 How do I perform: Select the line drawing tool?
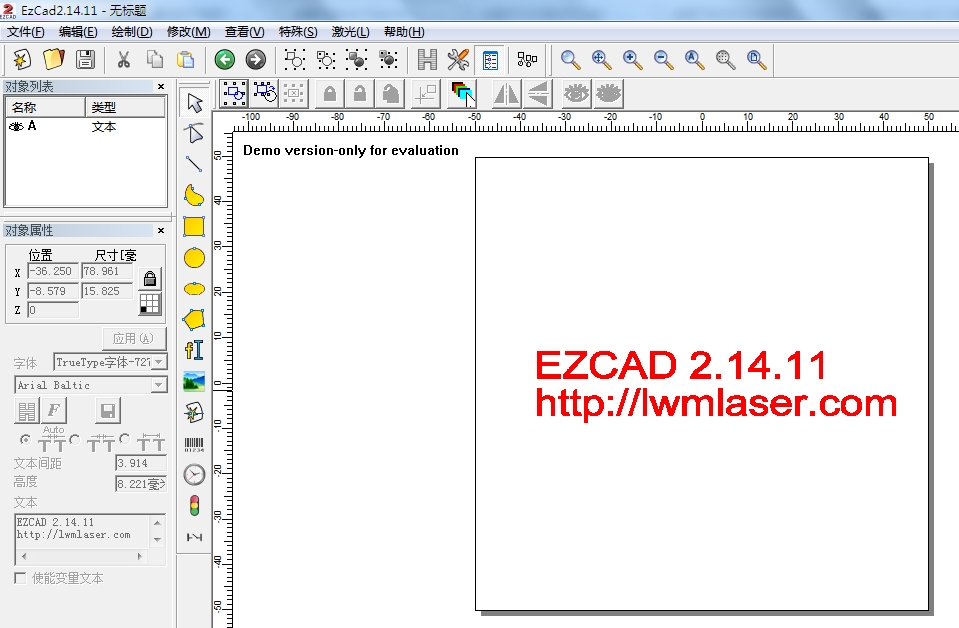coord(194,164)
